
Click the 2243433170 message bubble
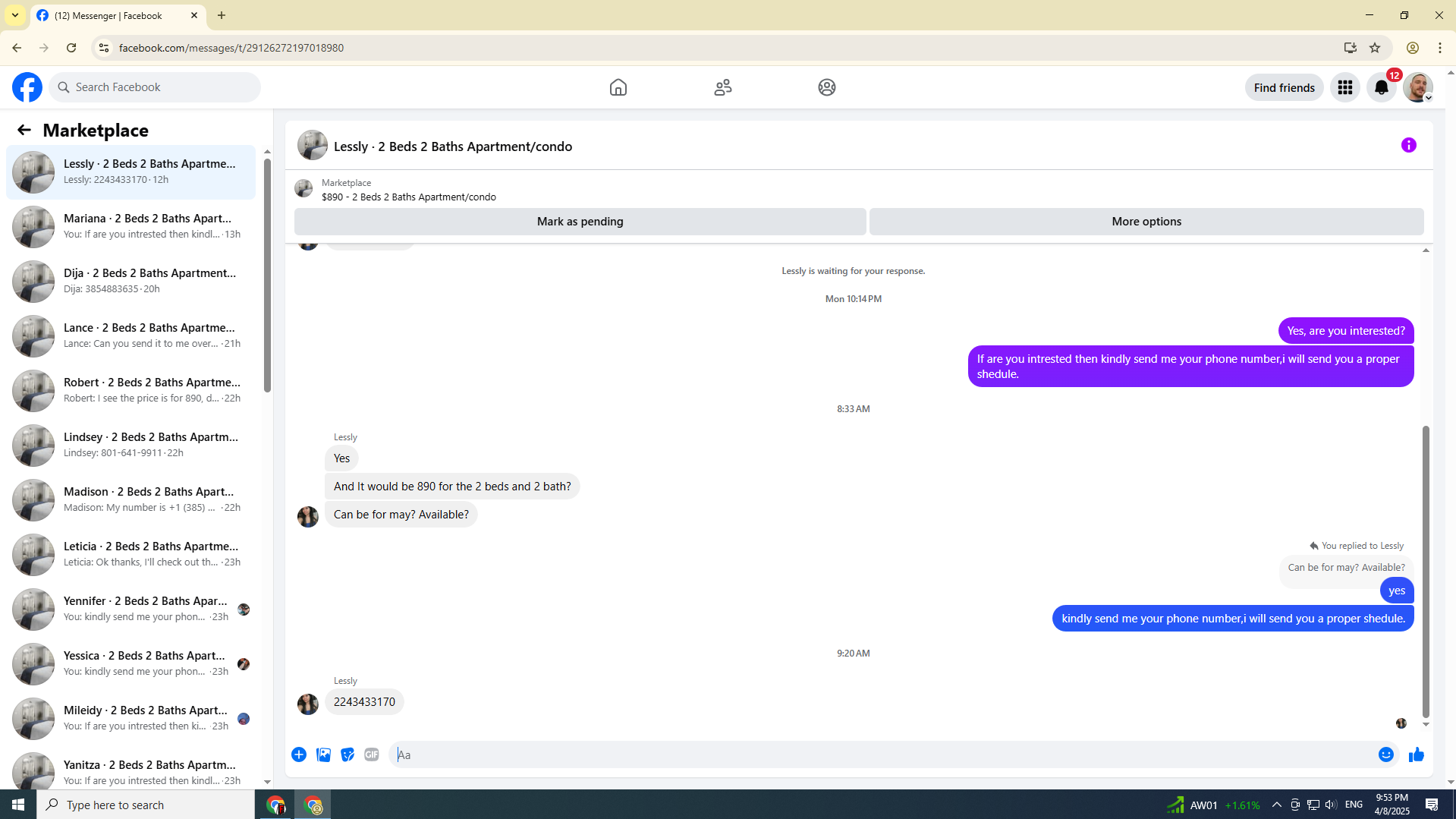coord(364,702)
